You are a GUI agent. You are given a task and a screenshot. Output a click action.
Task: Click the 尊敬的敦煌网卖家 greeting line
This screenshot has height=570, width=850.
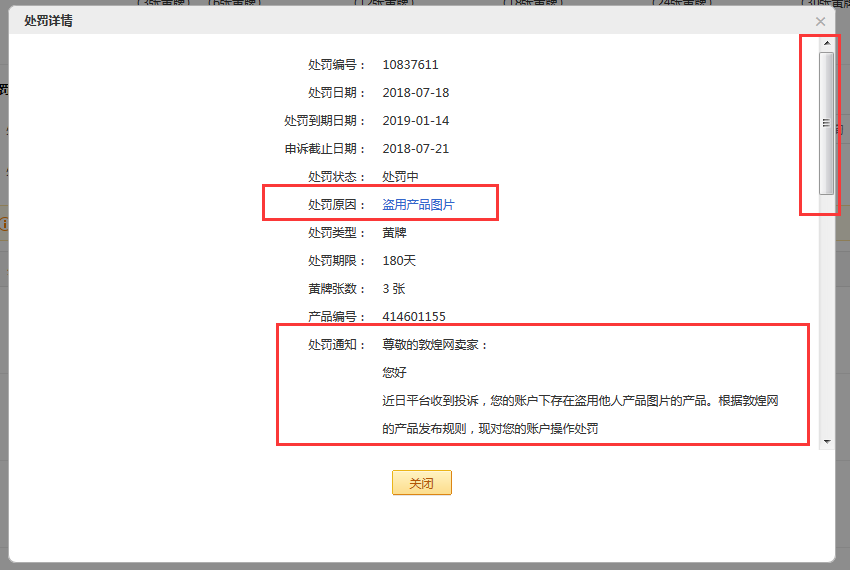[x=435, y=345]
